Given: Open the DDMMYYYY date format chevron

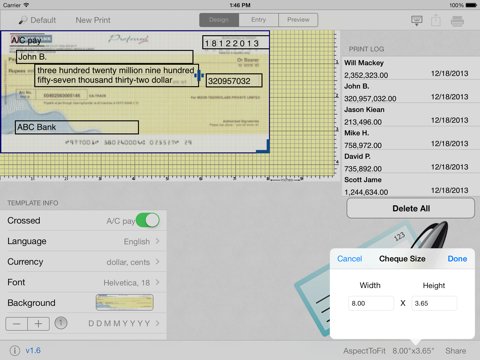Looking at the screenshot, I should 157,323.
